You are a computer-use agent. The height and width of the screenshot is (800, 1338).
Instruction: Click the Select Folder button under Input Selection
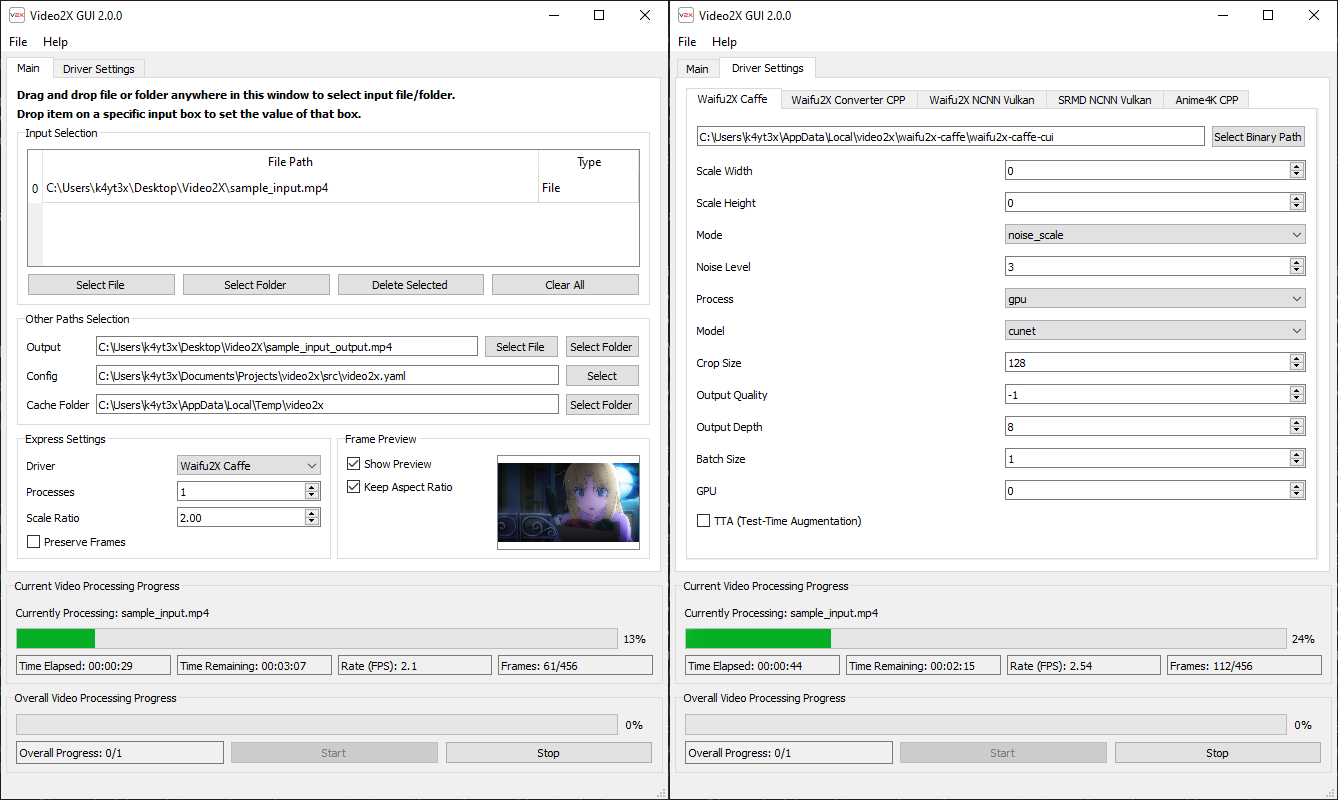256,285
